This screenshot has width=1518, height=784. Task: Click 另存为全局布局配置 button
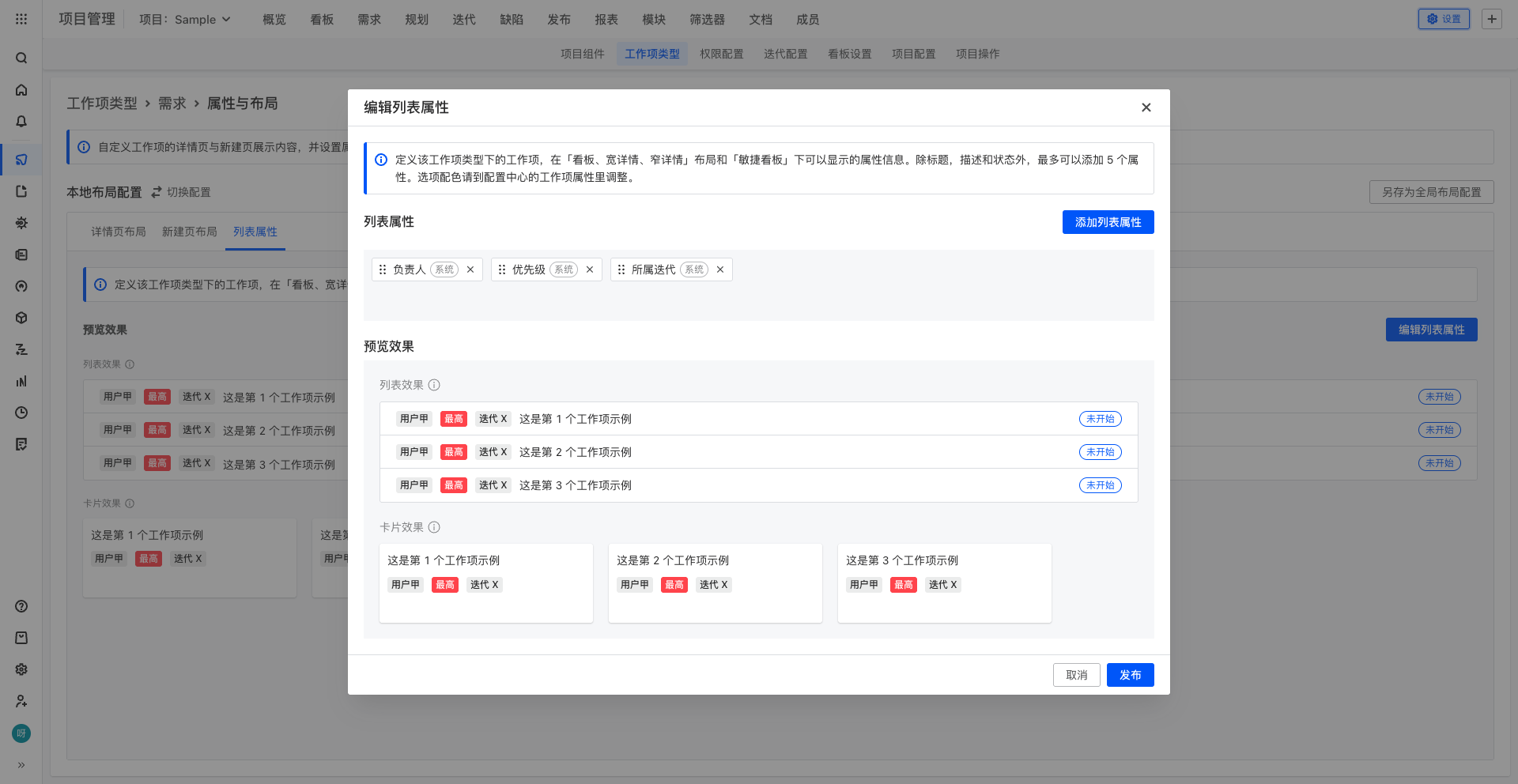click(1432, 192)
